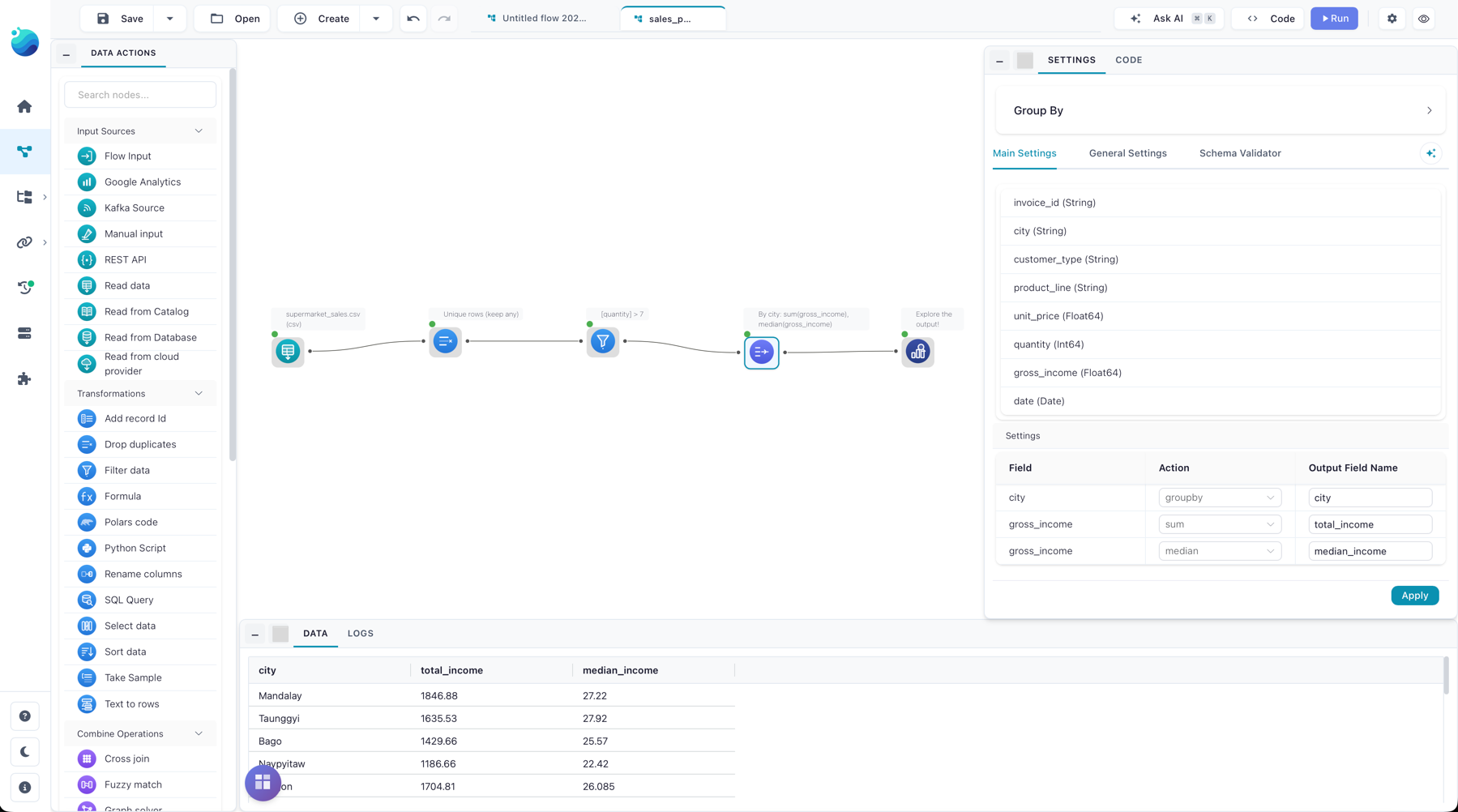The height and width of the screenshot is (812, 1458).
Task: Expand the Group By header chevron
Action: (1429, 110)
